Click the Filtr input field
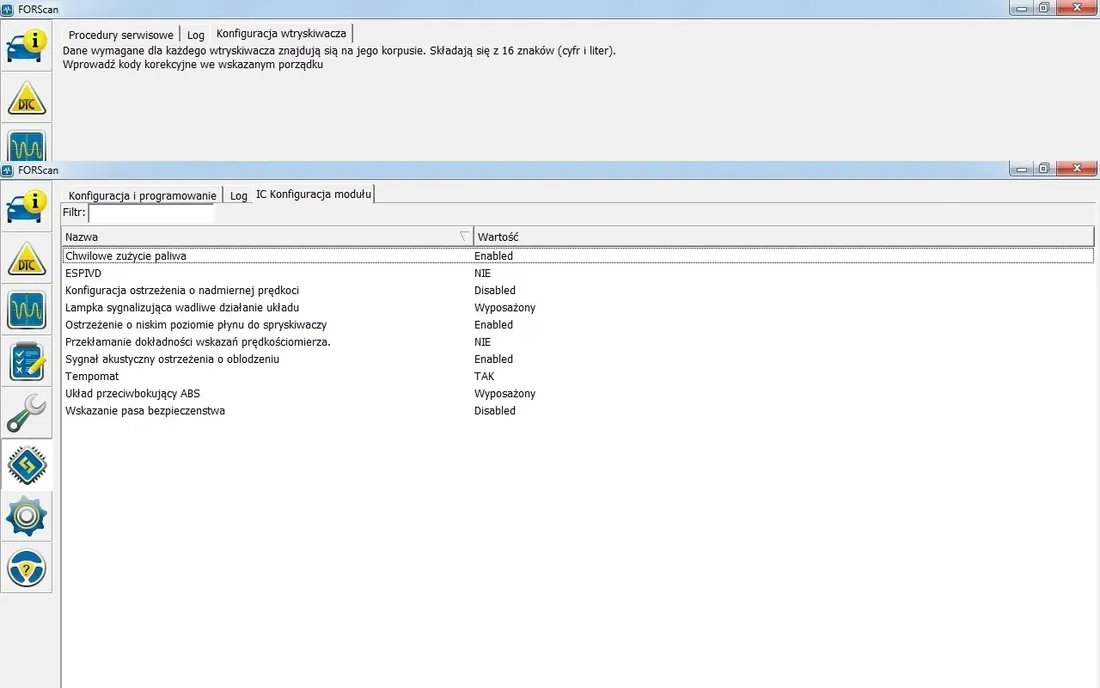 click(152, 213)
